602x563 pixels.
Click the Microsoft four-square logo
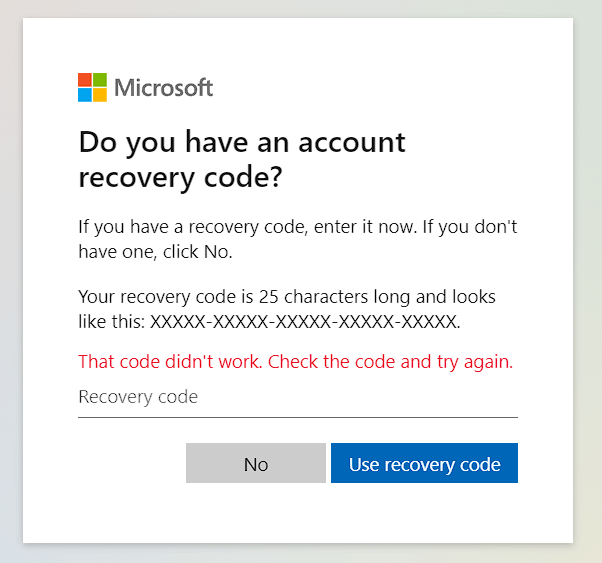click(x=92, y=87)
